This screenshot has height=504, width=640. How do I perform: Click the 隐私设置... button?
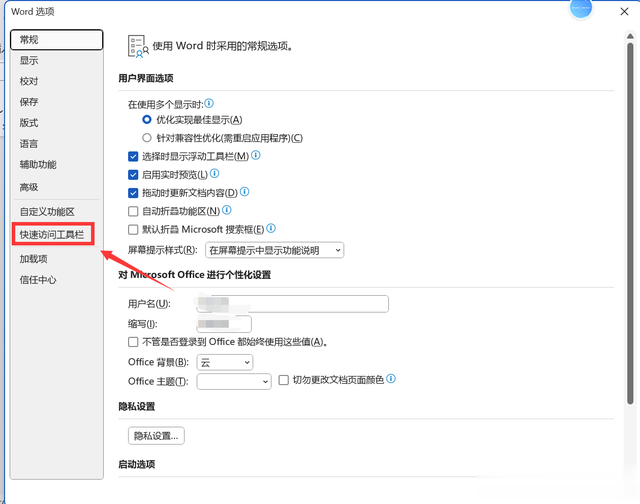(x=156, y=436)
